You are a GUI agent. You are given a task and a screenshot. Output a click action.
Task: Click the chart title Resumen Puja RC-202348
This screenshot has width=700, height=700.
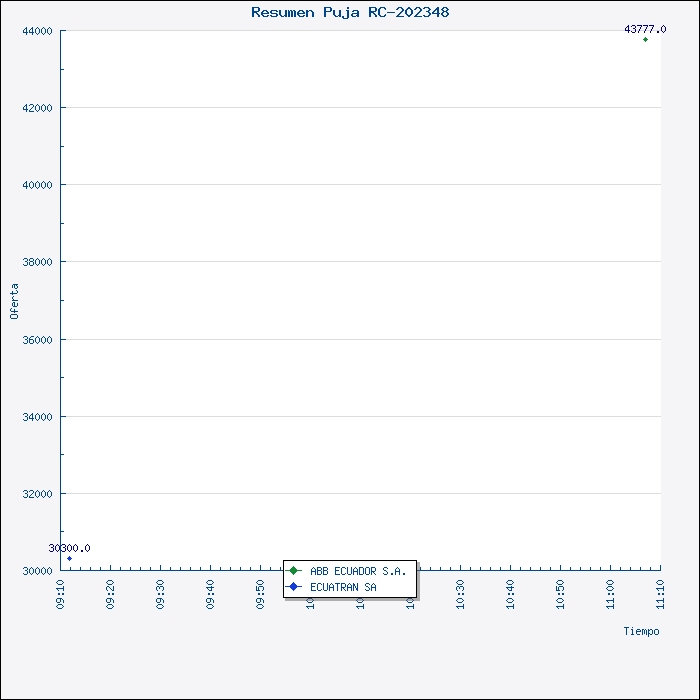coord(350,12)
